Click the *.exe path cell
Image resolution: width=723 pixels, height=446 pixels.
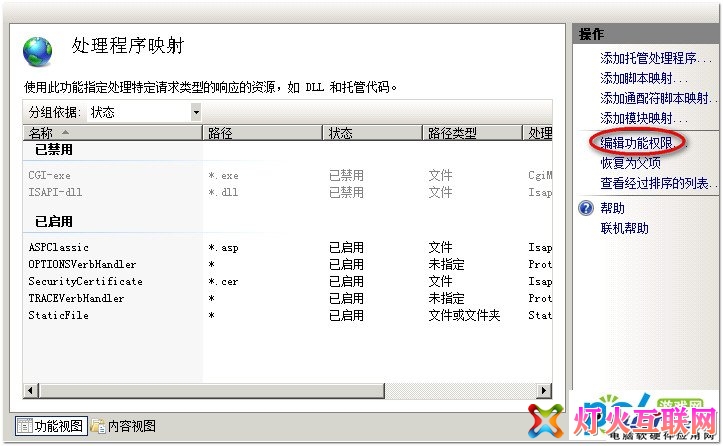click(x=223, y=176)
